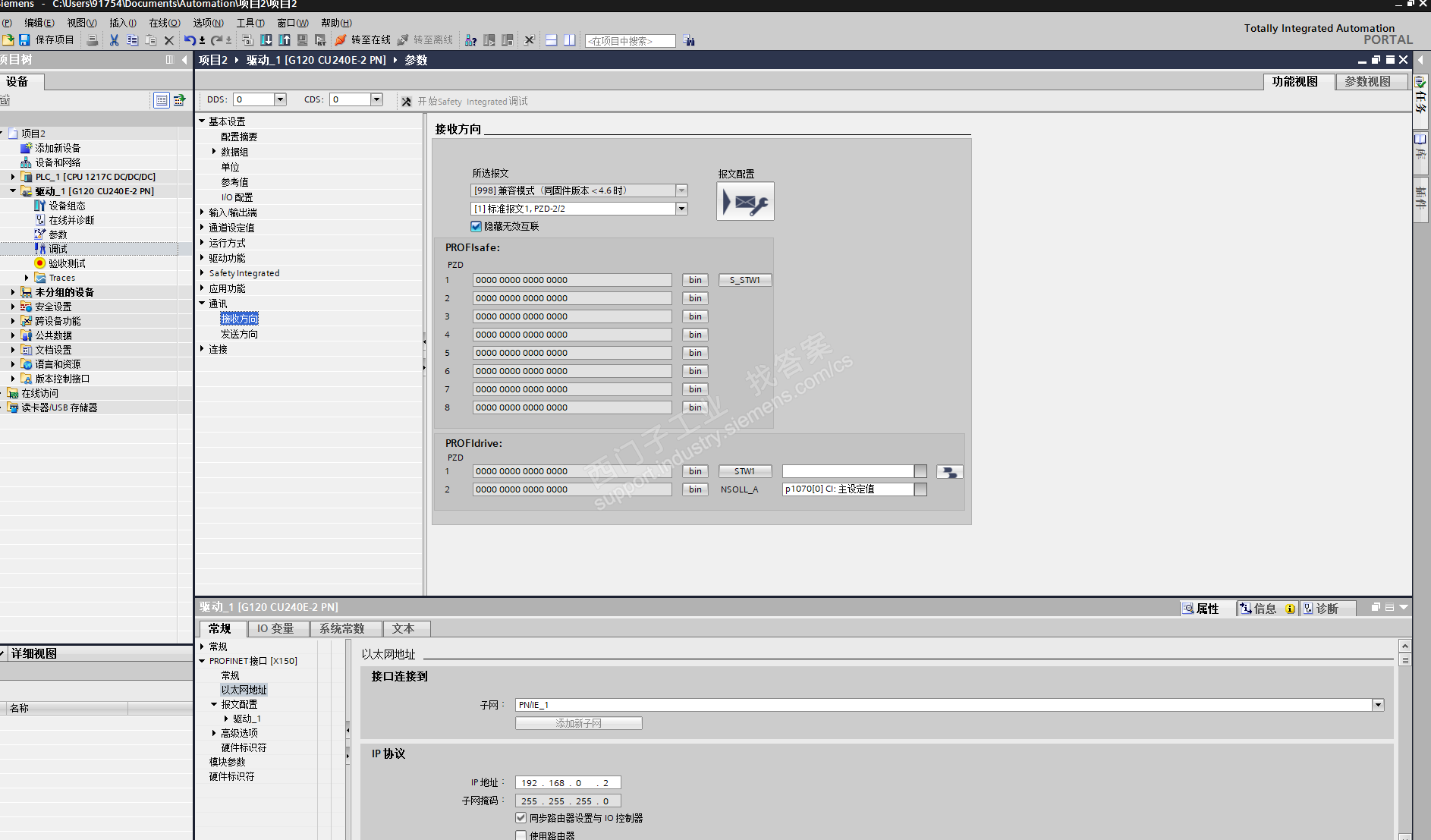The image size is (1431, 840).
Task: Click the PROFIsafe PZD 1 value field
Action: click(572, 280)
